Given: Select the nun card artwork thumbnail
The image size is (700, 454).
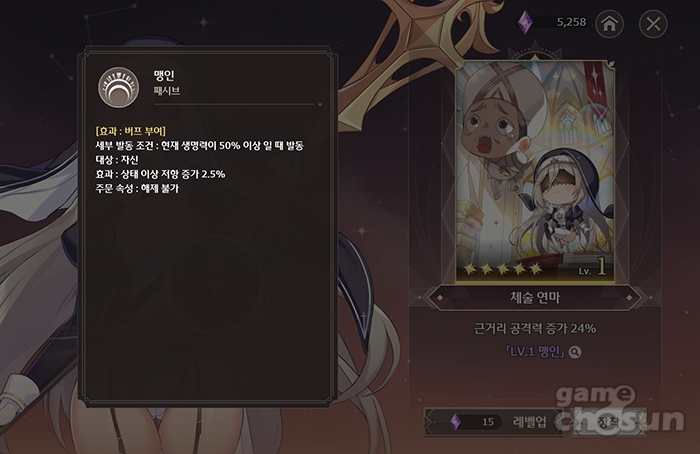Looking at the screenshot, I should tap(535, 172).
